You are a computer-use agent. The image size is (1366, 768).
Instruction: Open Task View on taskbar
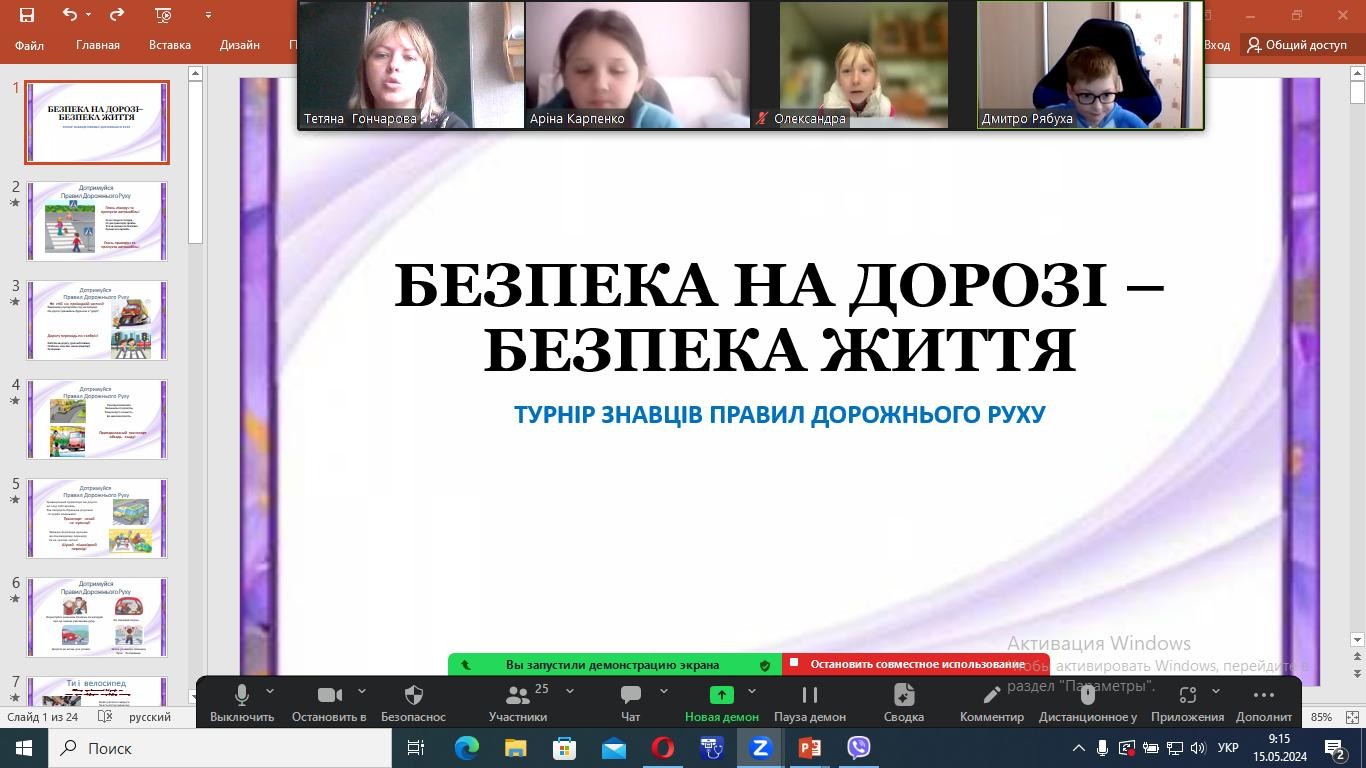point(416,748)
